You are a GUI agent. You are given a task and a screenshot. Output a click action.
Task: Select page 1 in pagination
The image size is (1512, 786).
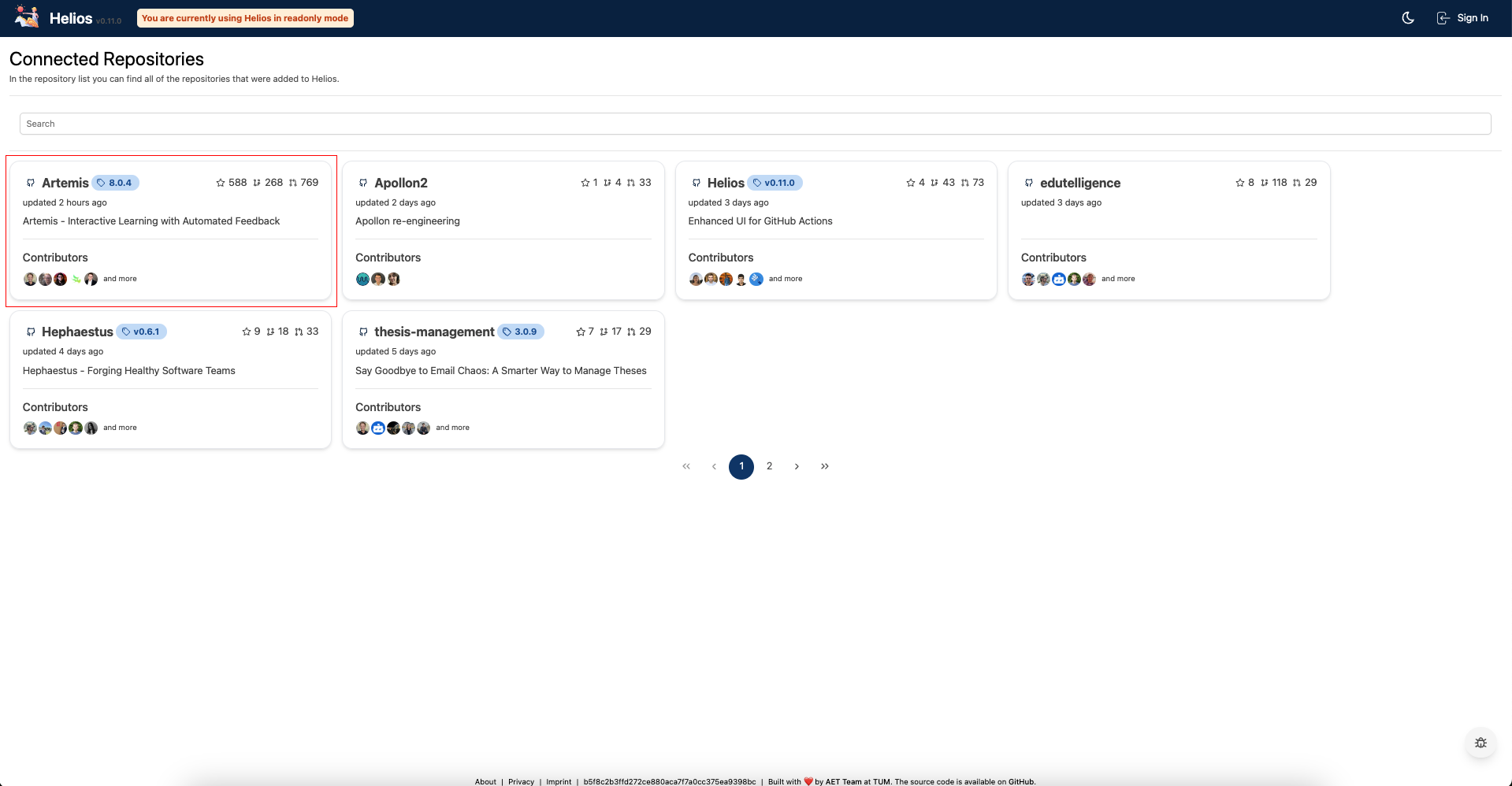(x=741, y=466)
